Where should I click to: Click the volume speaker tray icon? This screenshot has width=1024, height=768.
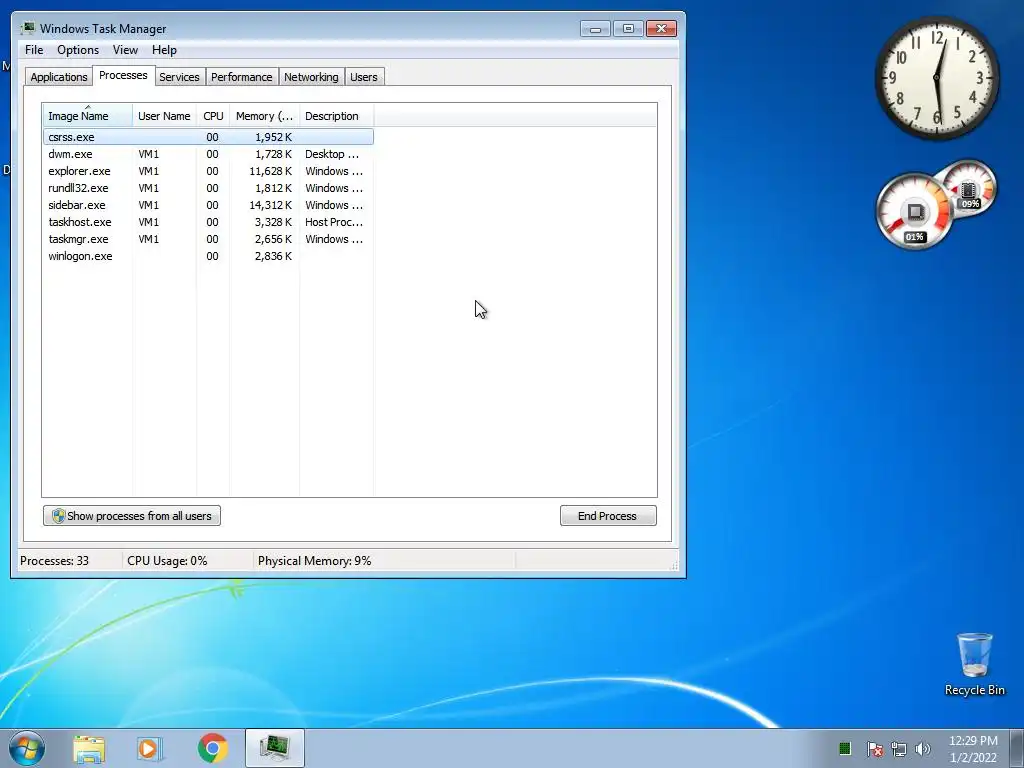923,749
